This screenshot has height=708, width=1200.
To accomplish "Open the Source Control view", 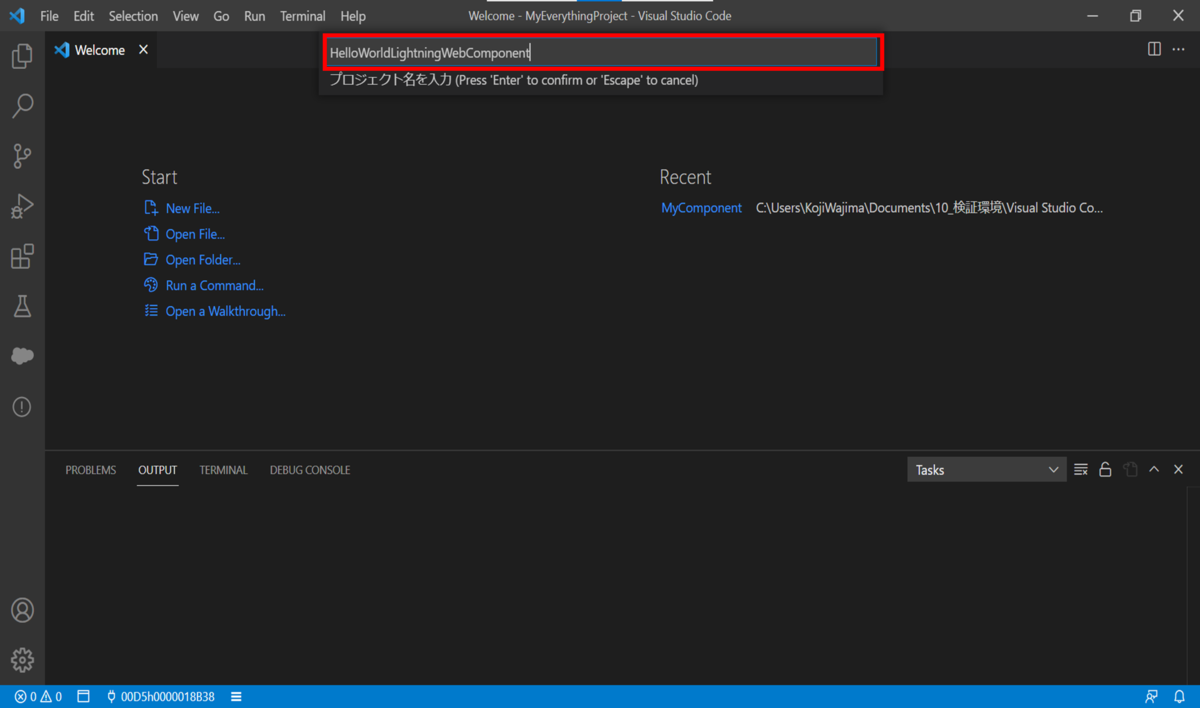I will [22, 156].
